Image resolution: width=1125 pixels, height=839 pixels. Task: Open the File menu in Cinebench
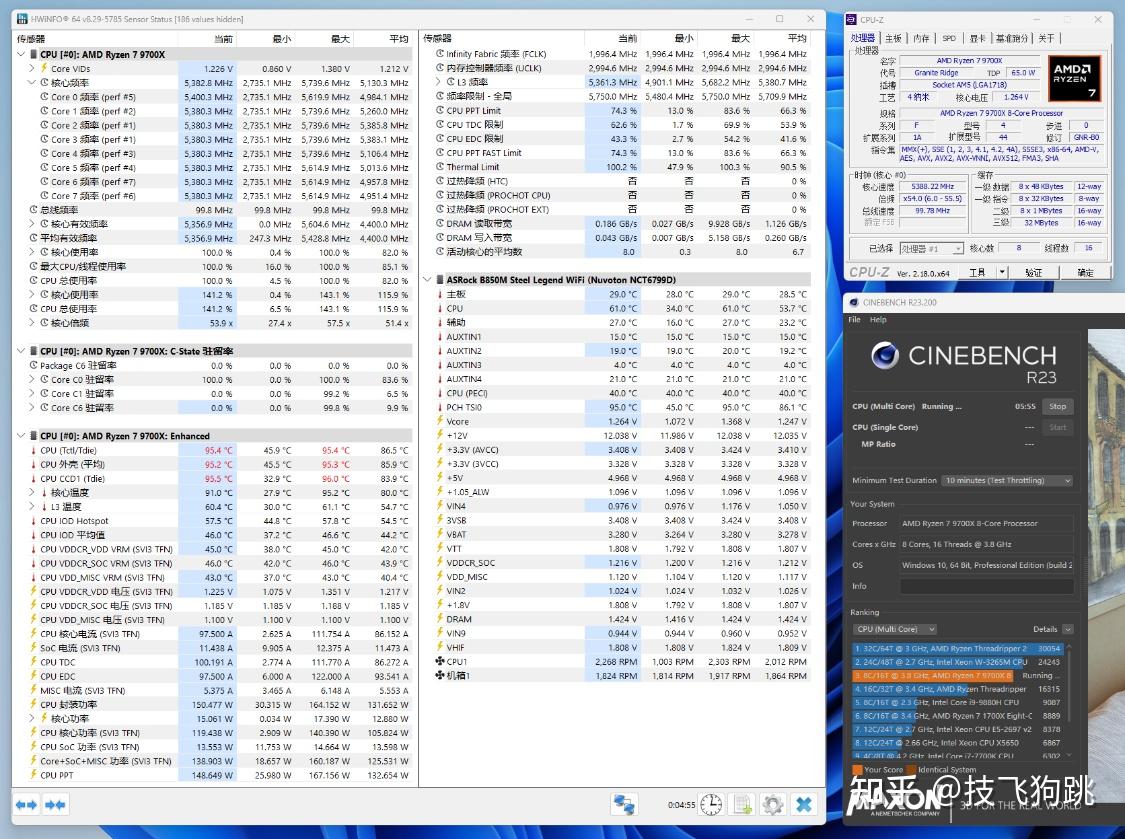pyautogui.click(x=855, y=320)
